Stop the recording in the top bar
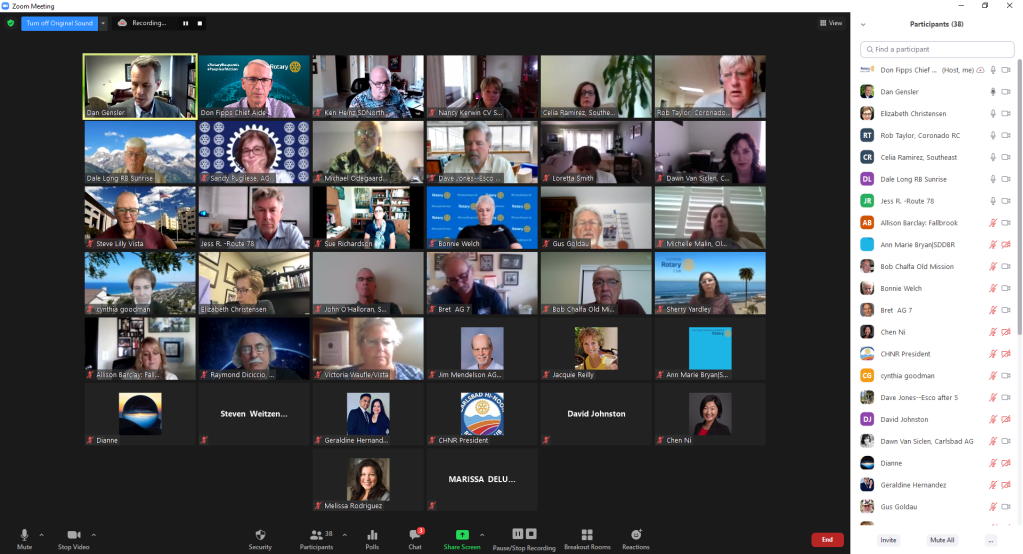This screenshot has width=1023, height=554. (200, 22)
